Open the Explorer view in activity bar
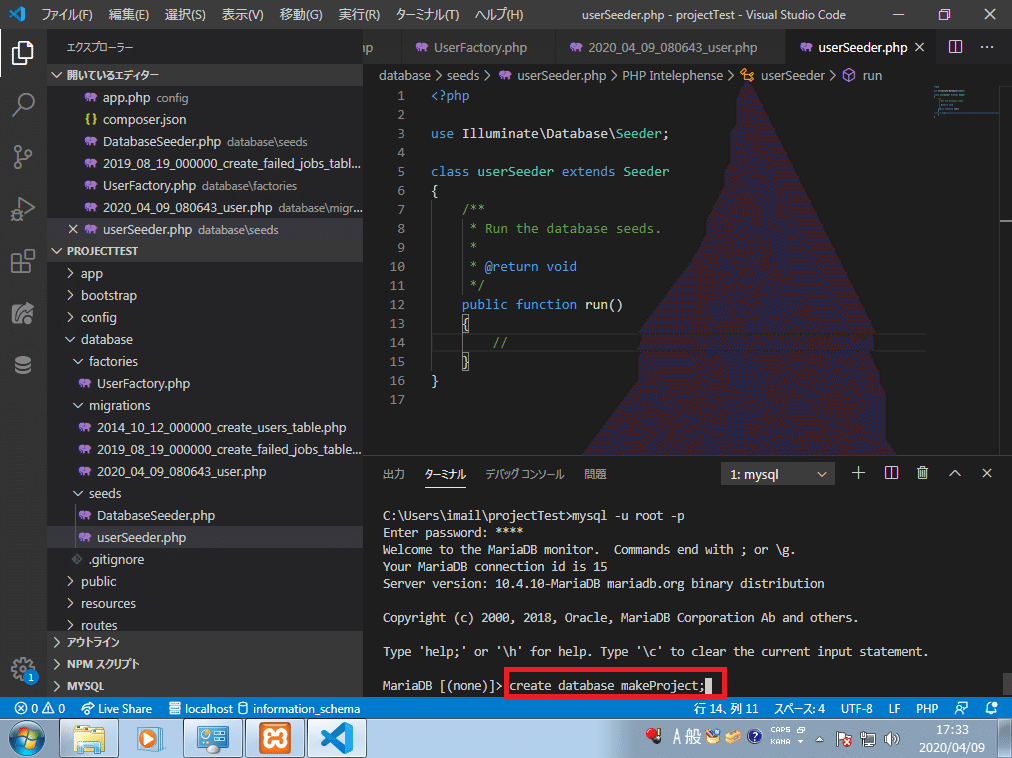 (x=23, y=52)
